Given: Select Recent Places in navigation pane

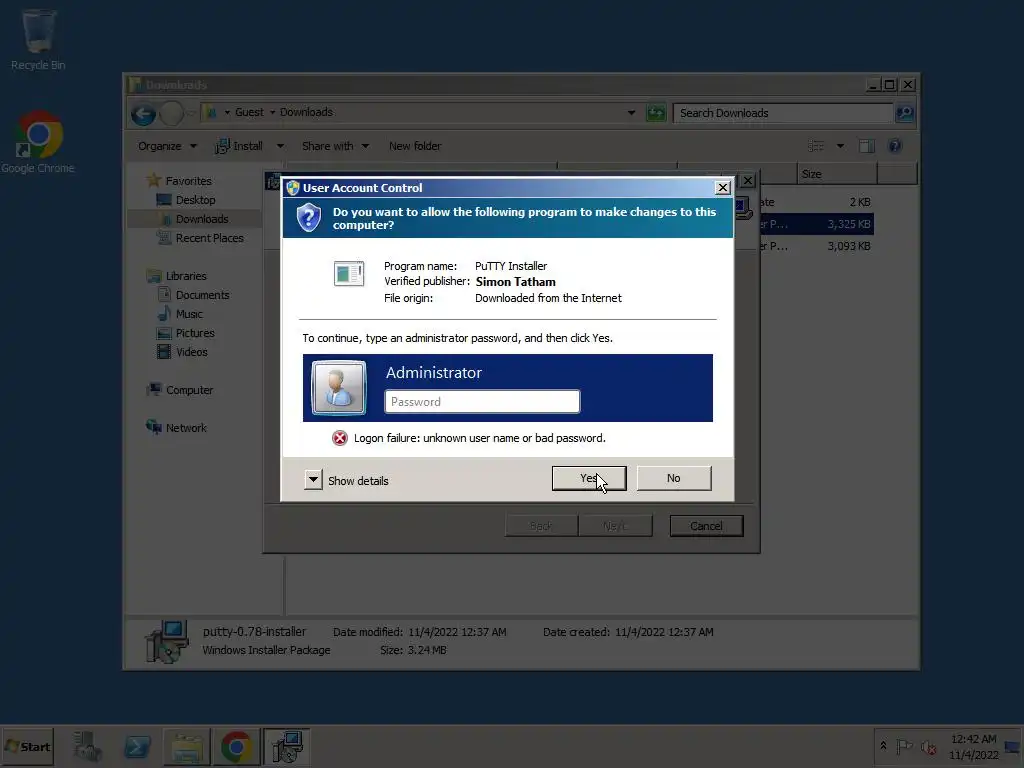Looking at the screenshot, I should 209,238.
